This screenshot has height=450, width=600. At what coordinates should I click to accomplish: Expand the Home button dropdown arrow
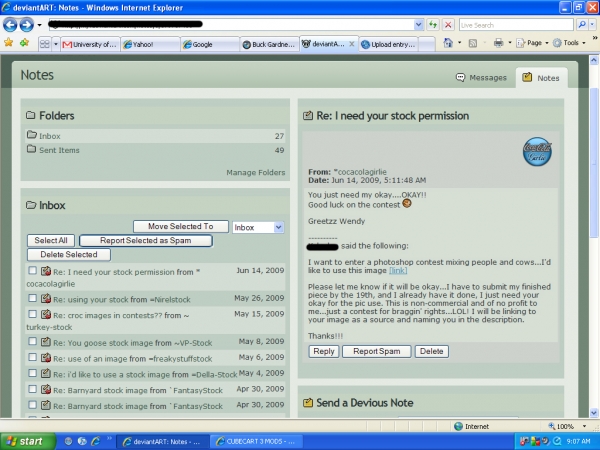point(459,43)
